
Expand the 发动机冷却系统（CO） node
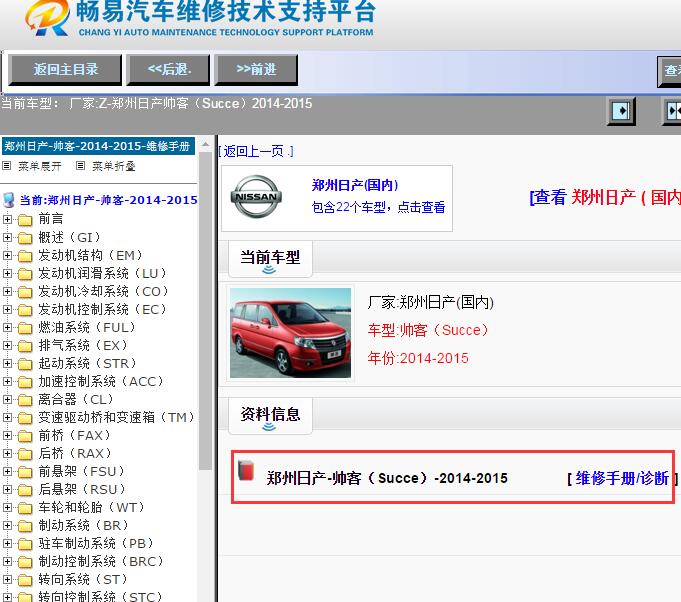[7, 291]
